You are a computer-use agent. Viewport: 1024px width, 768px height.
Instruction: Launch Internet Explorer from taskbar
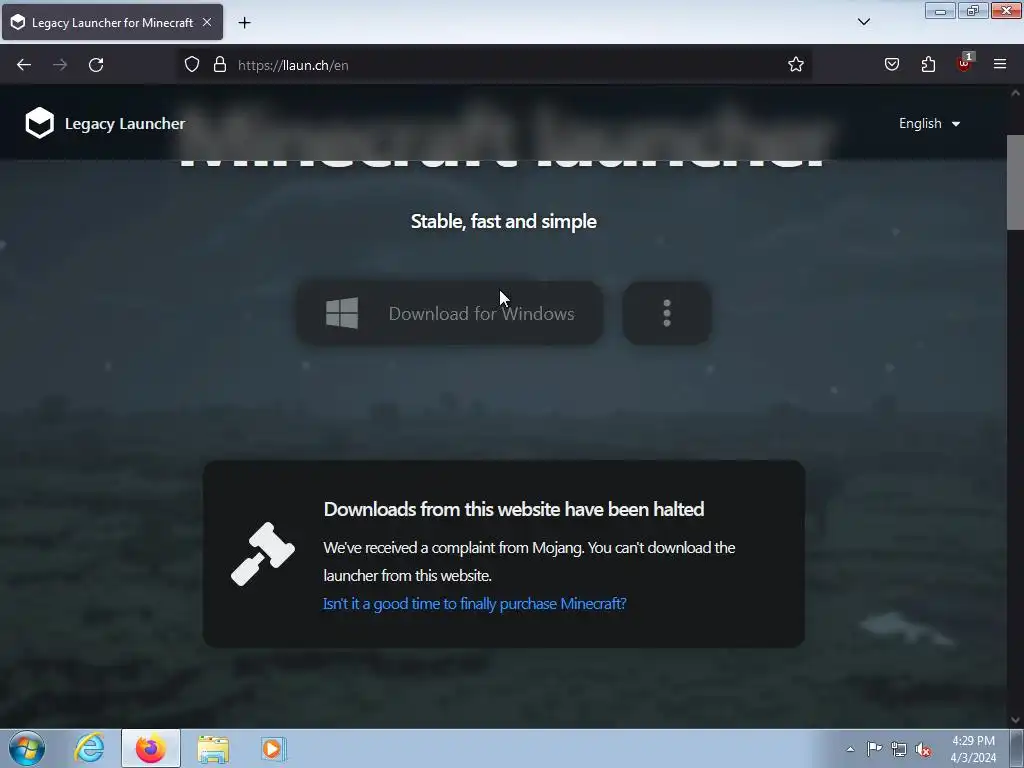[x=89, y=748]
